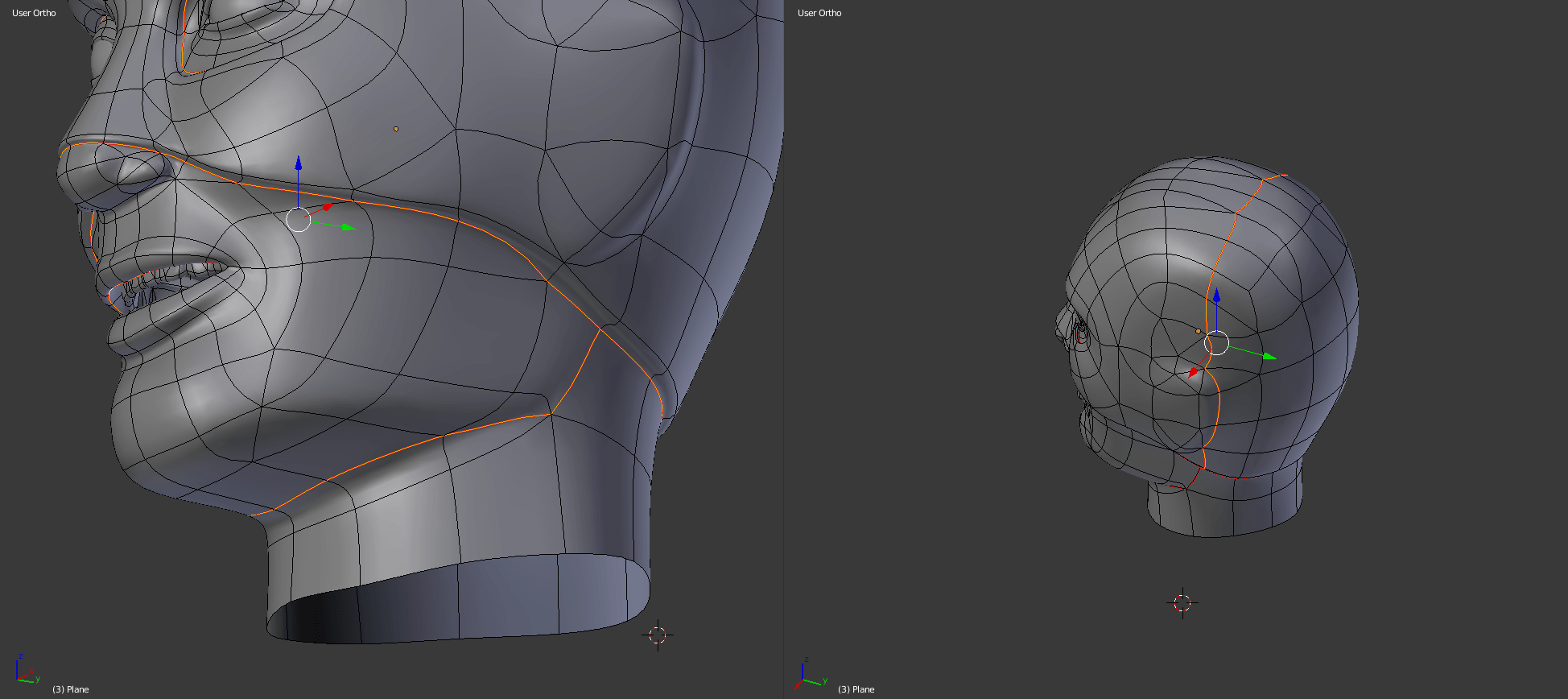
Task: Click the white manipulator circle in left viewport
Action: (299, 219)
